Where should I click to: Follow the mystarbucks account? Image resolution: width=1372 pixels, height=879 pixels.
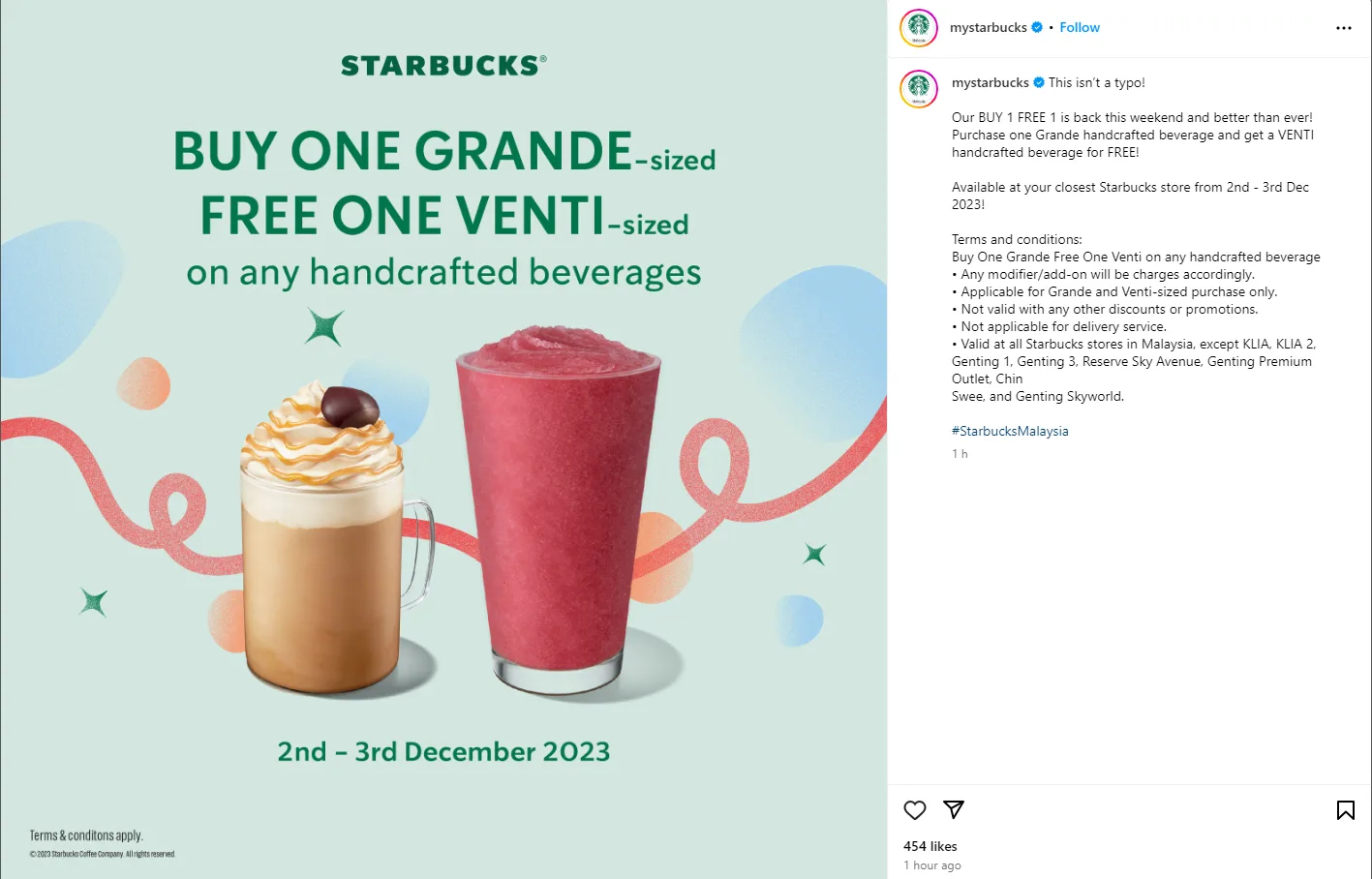click(1079, 28)
